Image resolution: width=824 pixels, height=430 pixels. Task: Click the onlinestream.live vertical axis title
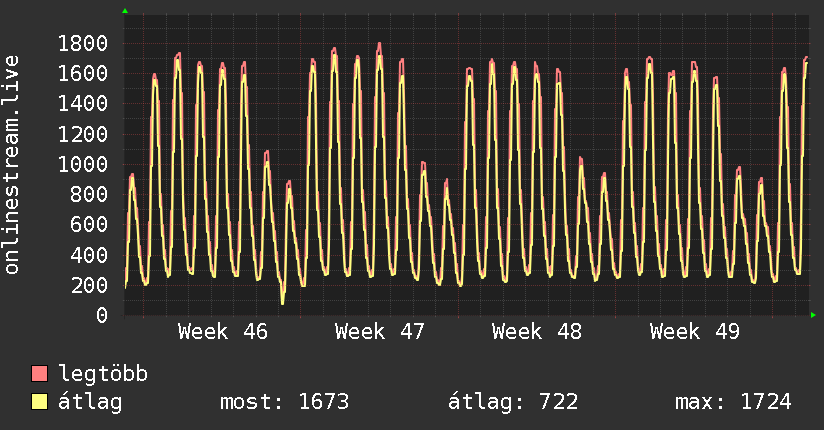coord(11,165)
